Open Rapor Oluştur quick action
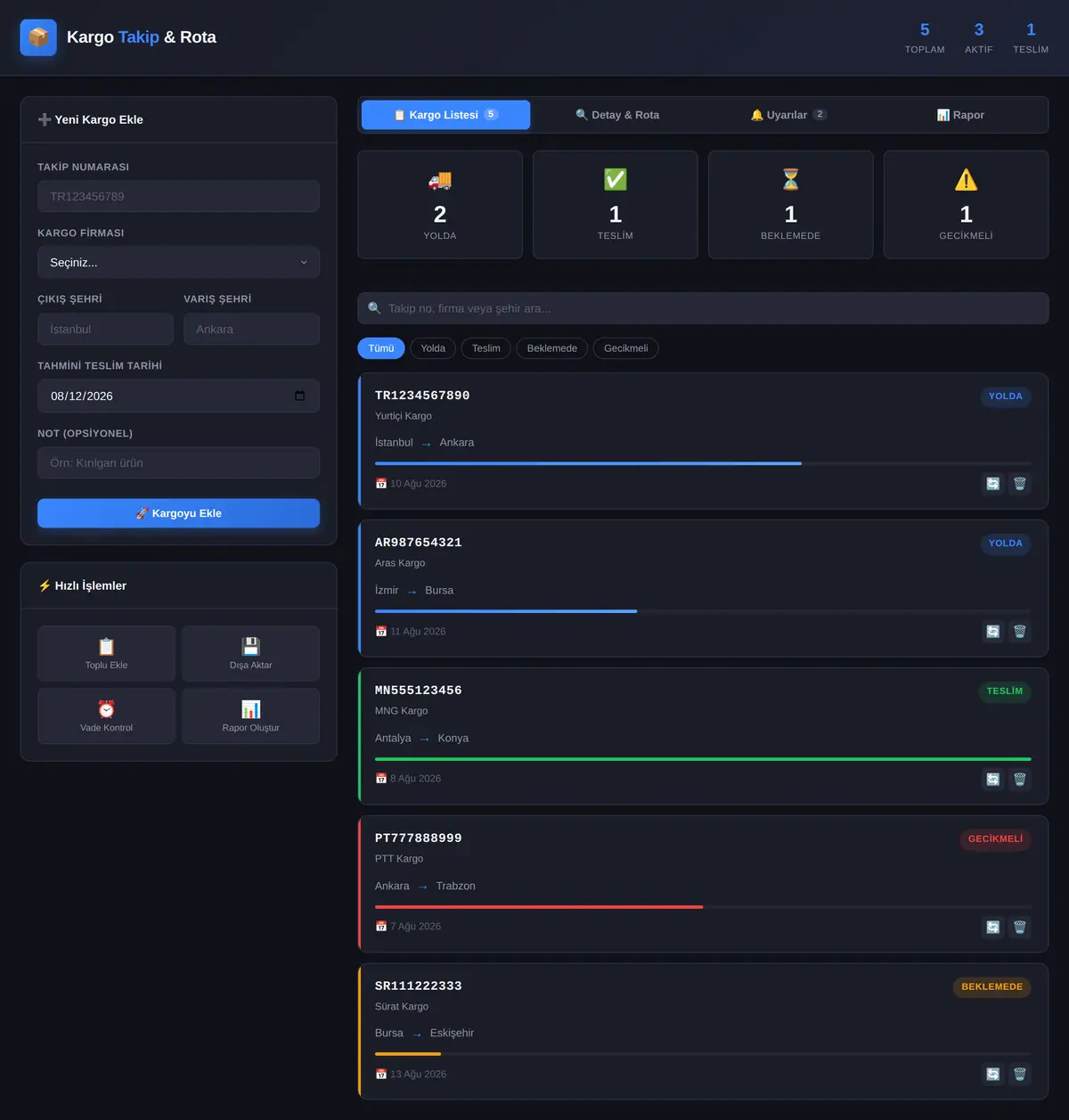 (251, 716)
